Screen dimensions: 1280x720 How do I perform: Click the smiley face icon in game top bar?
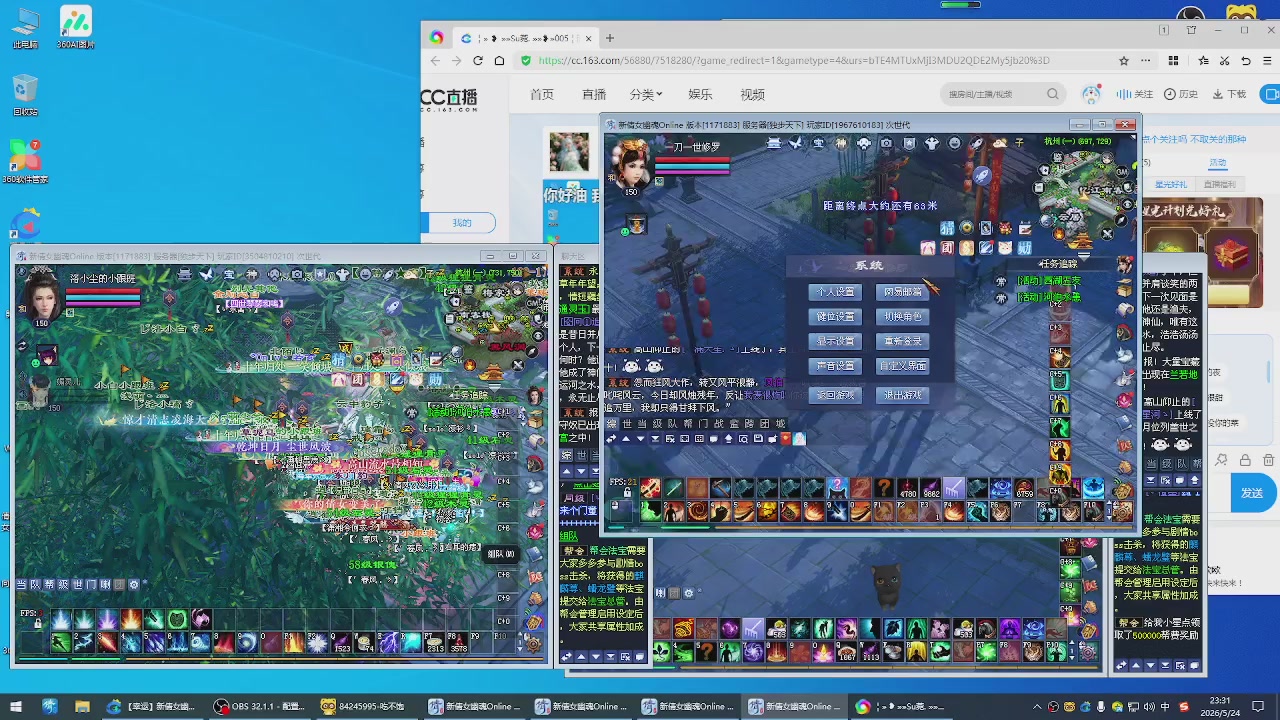[954, 144]
